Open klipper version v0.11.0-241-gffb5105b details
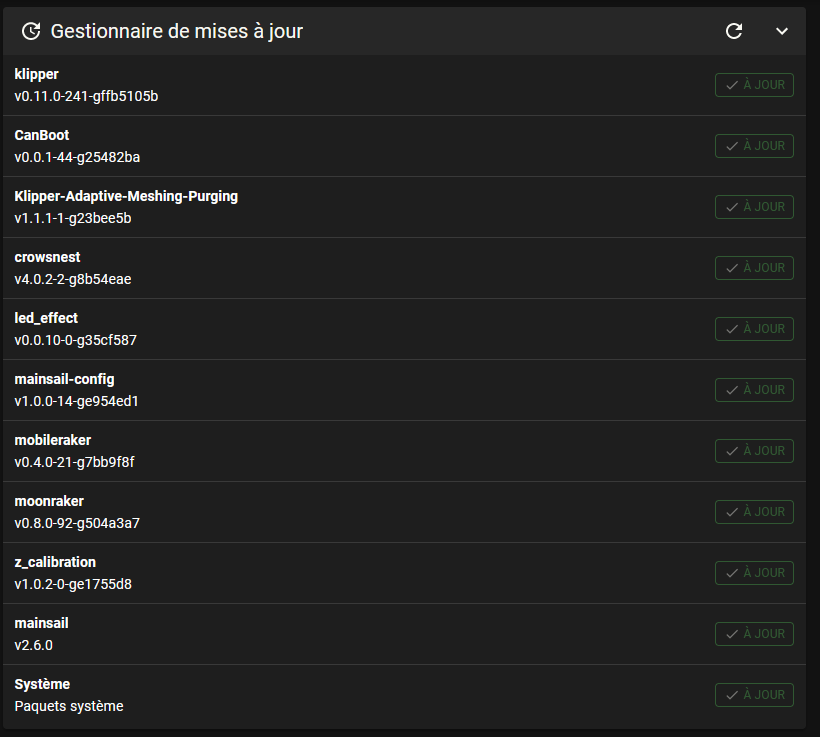Image resolution: width=820 pixels, height=737 pixels. 86,96
